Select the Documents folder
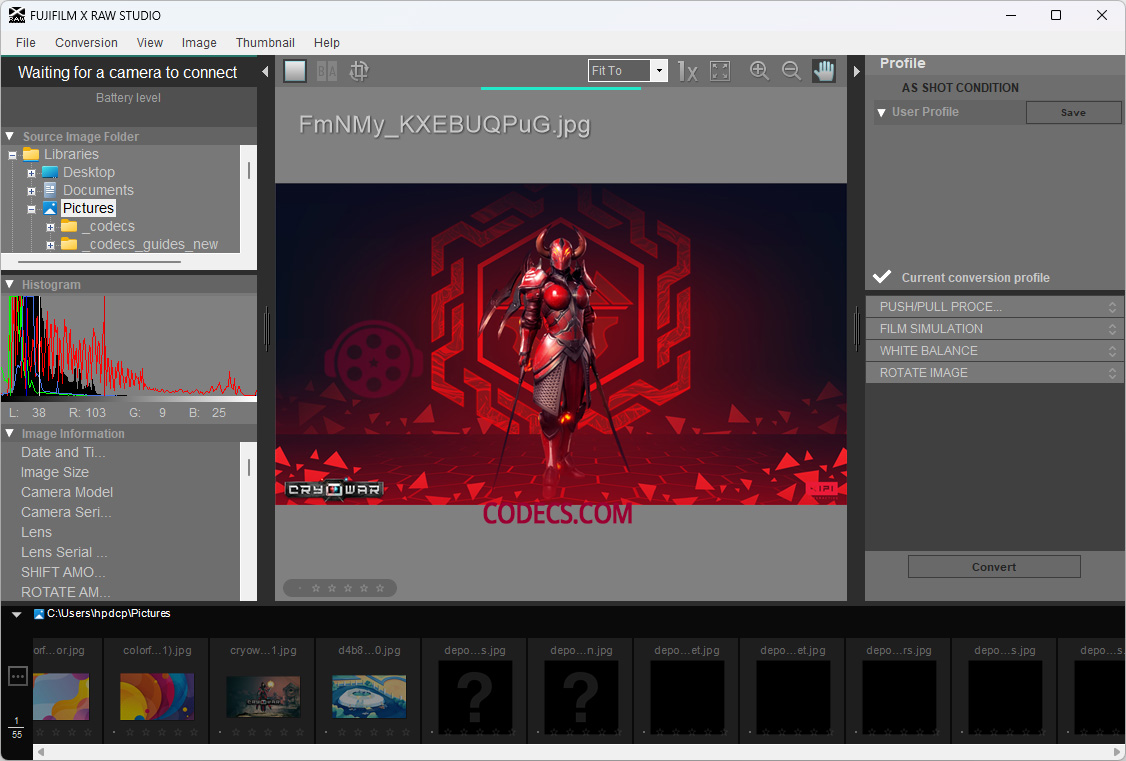Viewport: 1126px width, 761px height. tap(98, 190)
